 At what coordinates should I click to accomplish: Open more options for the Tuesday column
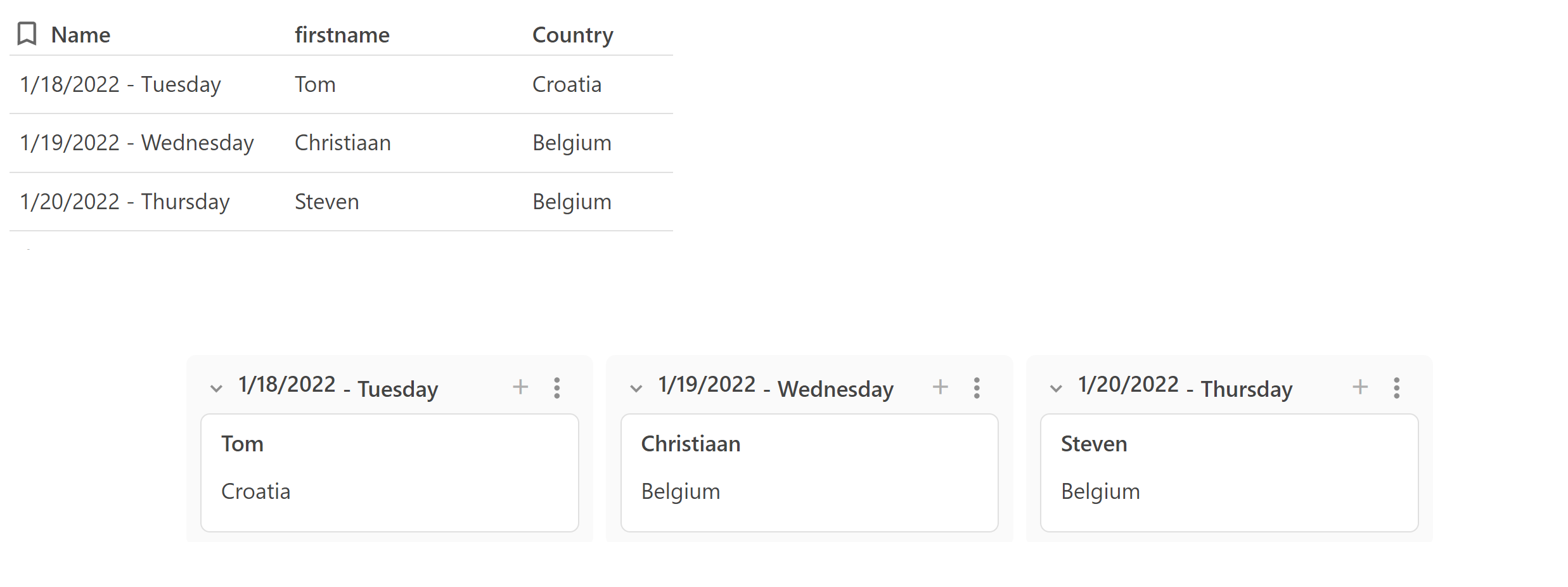pyautogui.click(x=557, y=387)
